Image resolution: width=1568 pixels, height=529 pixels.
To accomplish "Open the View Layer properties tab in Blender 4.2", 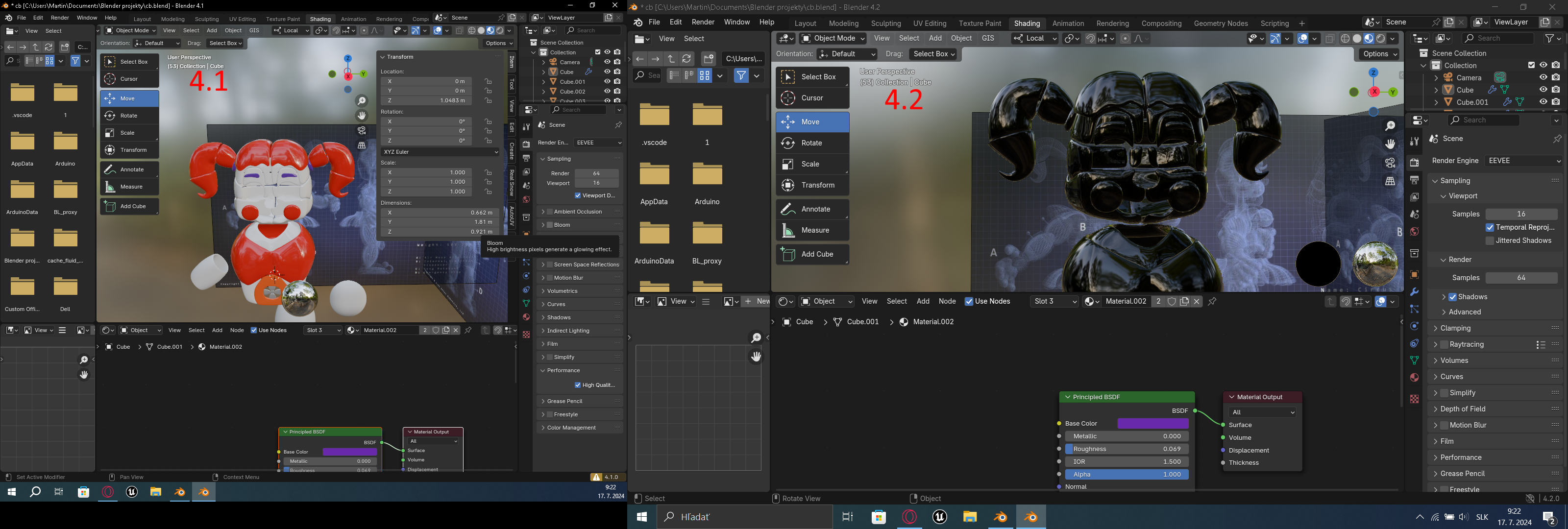I will coord(1414,197).
